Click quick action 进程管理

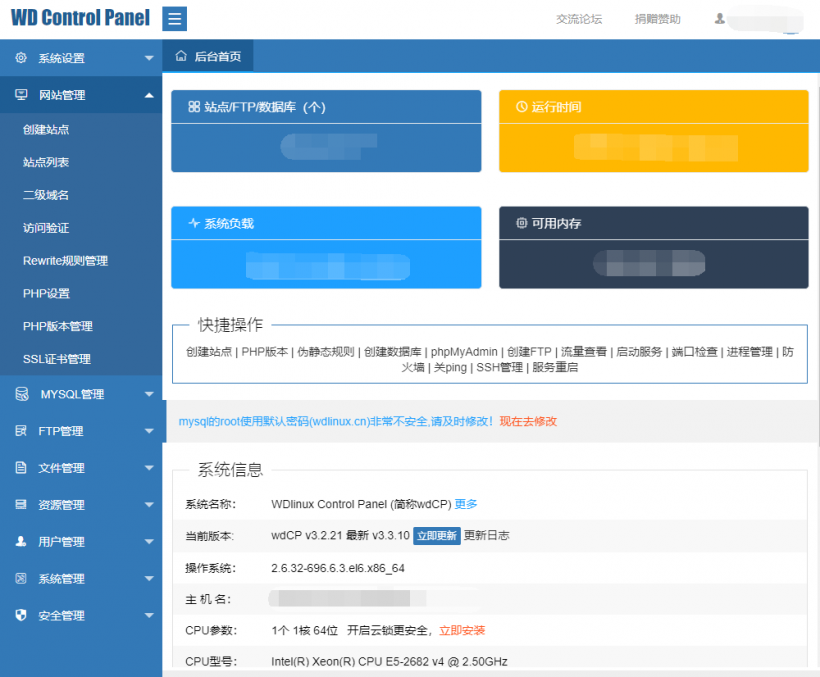pos(749,352)
